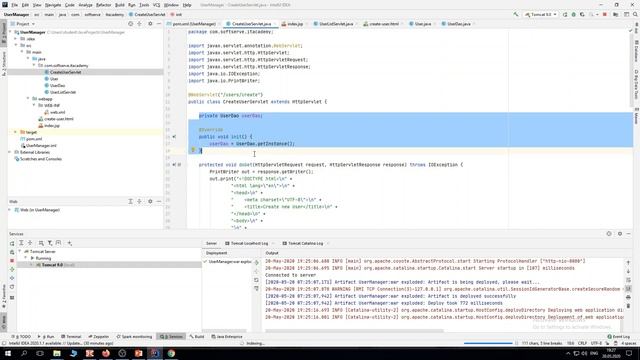The width and height of the screenshot is (640, 360).
Task: Expand the Web (in UserManager) node
Action: tap(11, 210)
